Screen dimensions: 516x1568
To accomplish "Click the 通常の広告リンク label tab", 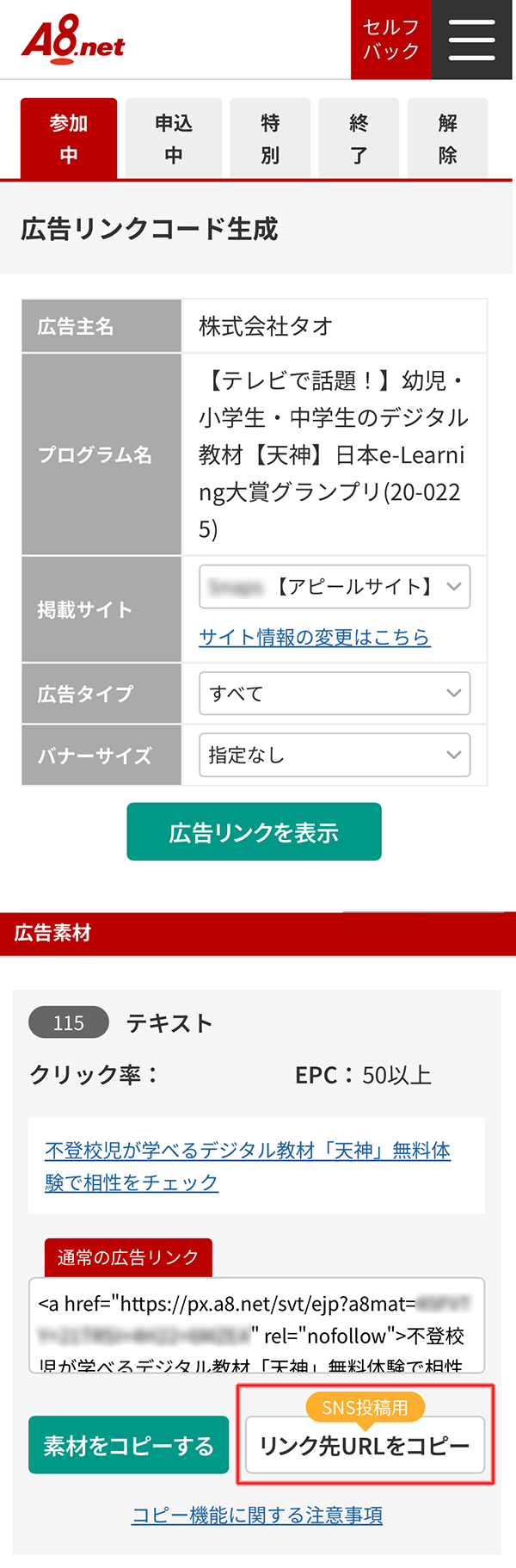I will (x=128, y=1257).
